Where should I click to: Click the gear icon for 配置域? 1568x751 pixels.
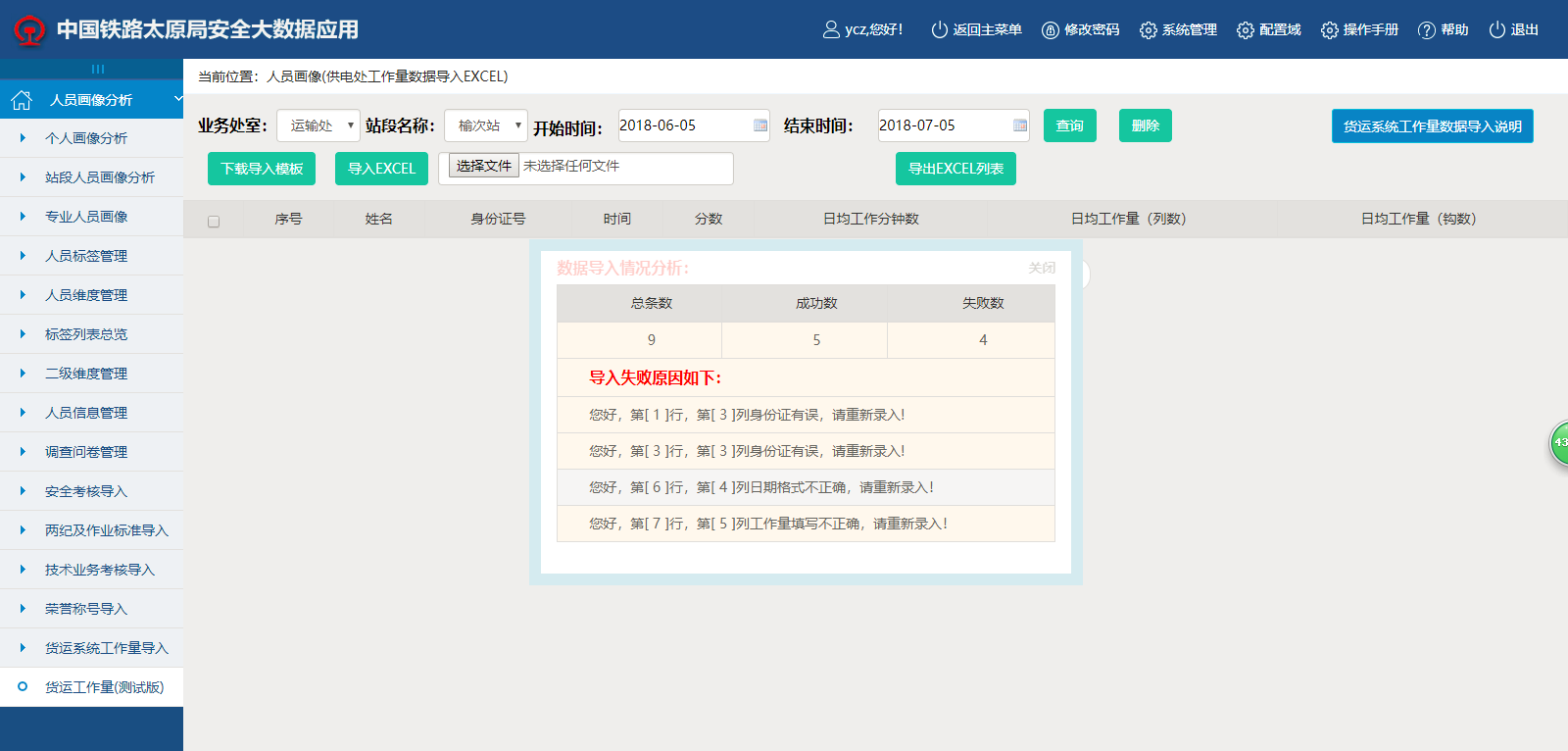[x=1245, y=30]
